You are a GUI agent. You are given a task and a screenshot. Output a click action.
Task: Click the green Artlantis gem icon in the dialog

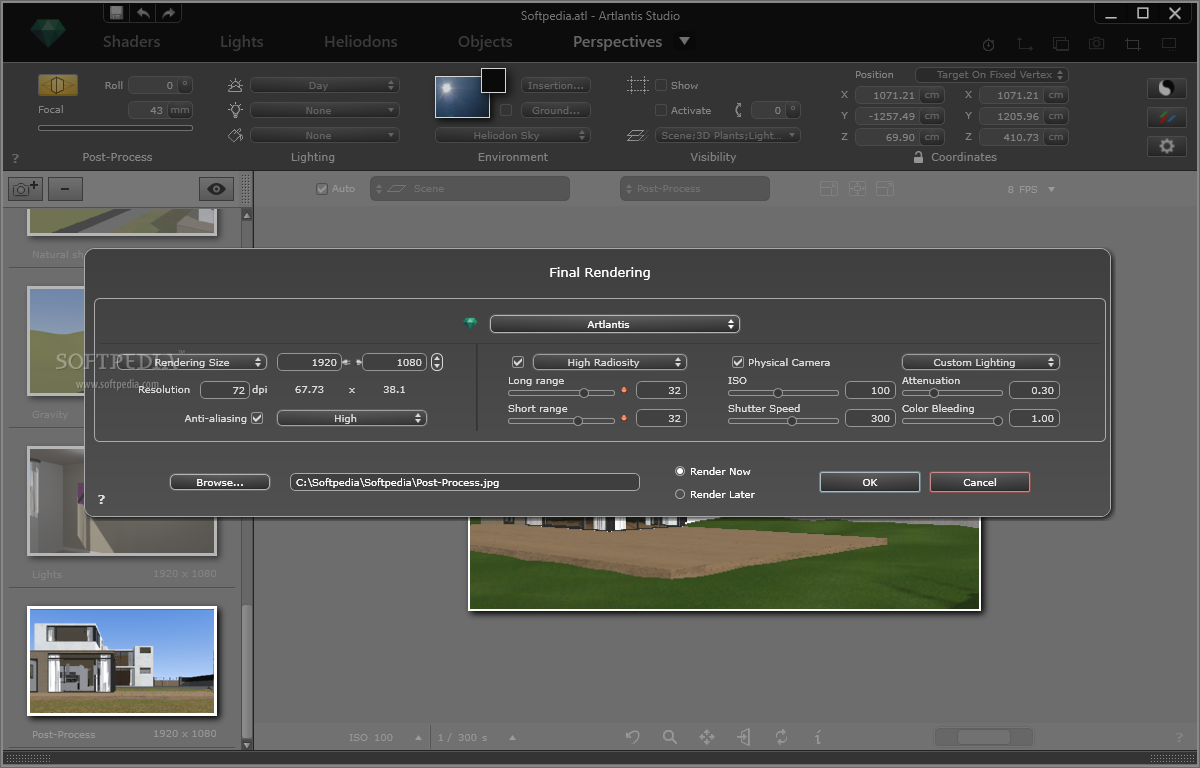pos(471,324)
